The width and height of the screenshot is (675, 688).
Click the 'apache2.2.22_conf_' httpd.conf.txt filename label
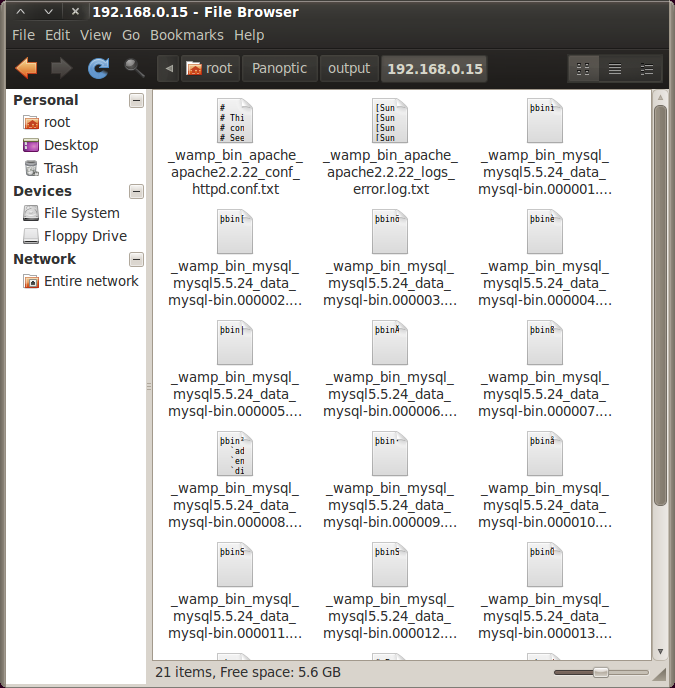pyautogui.click(x=235, y=172)
